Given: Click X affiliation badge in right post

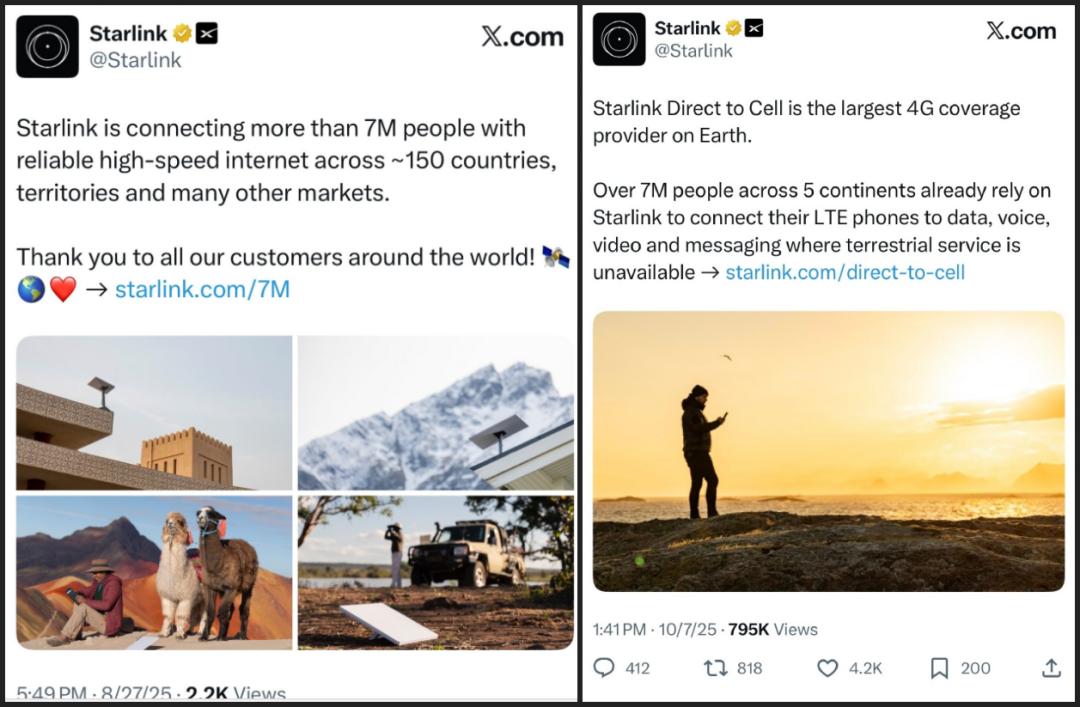Looking at the screenshot, I should point(753,28).
